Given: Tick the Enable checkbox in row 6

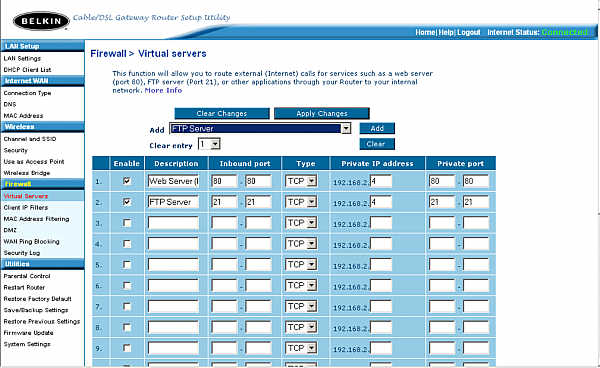Looking at the screenshot, I should point(127,285).
